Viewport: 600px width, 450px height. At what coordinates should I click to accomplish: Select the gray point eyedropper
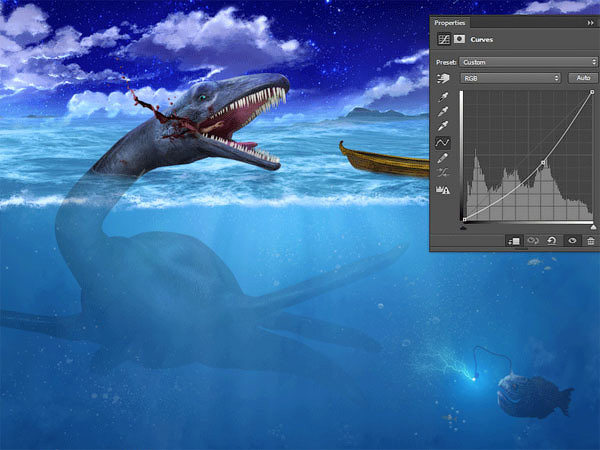443,112
